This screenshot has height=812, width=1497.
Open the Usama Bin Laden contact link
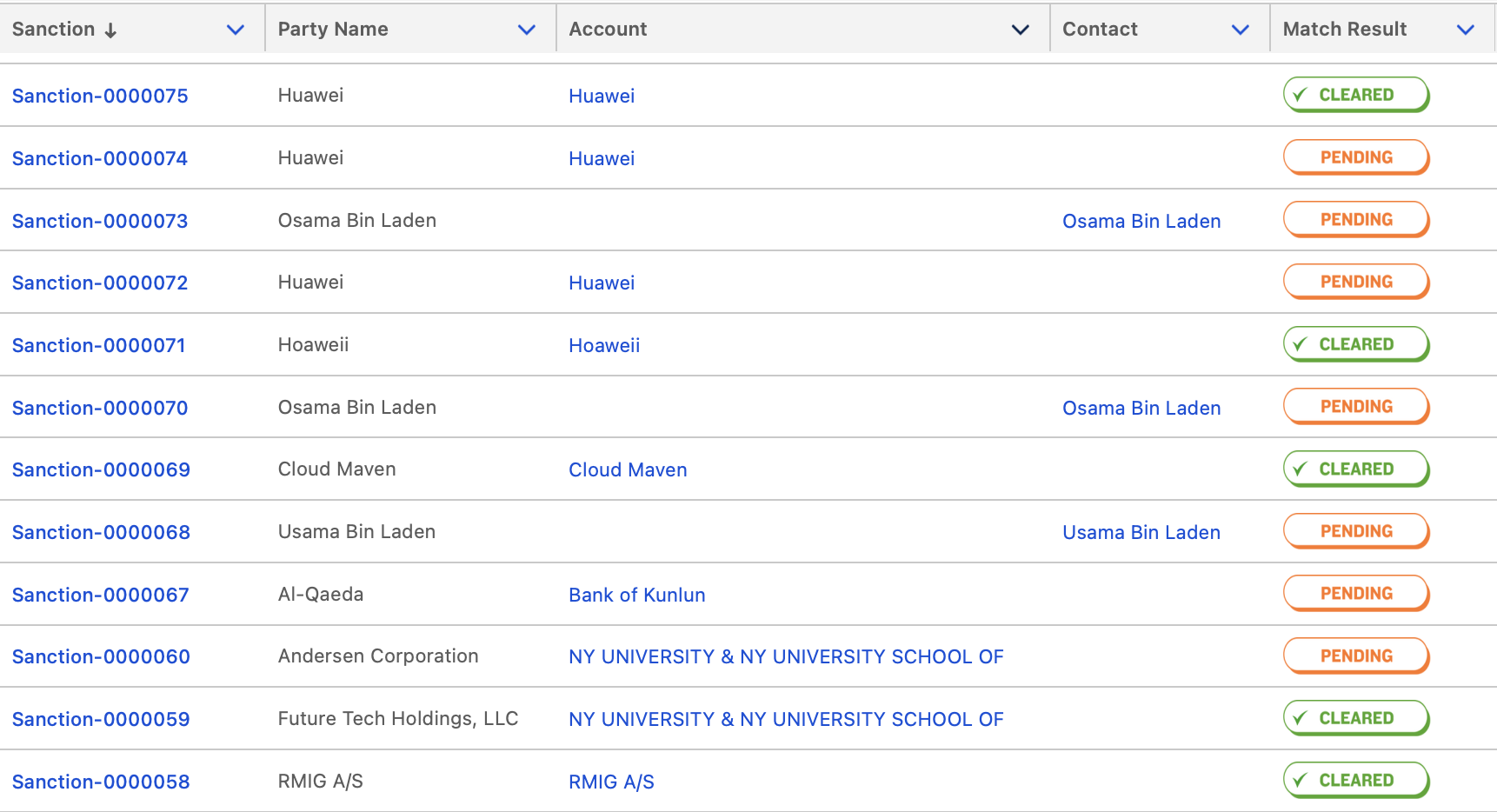pyautogui.click(x=1141, y=532)
